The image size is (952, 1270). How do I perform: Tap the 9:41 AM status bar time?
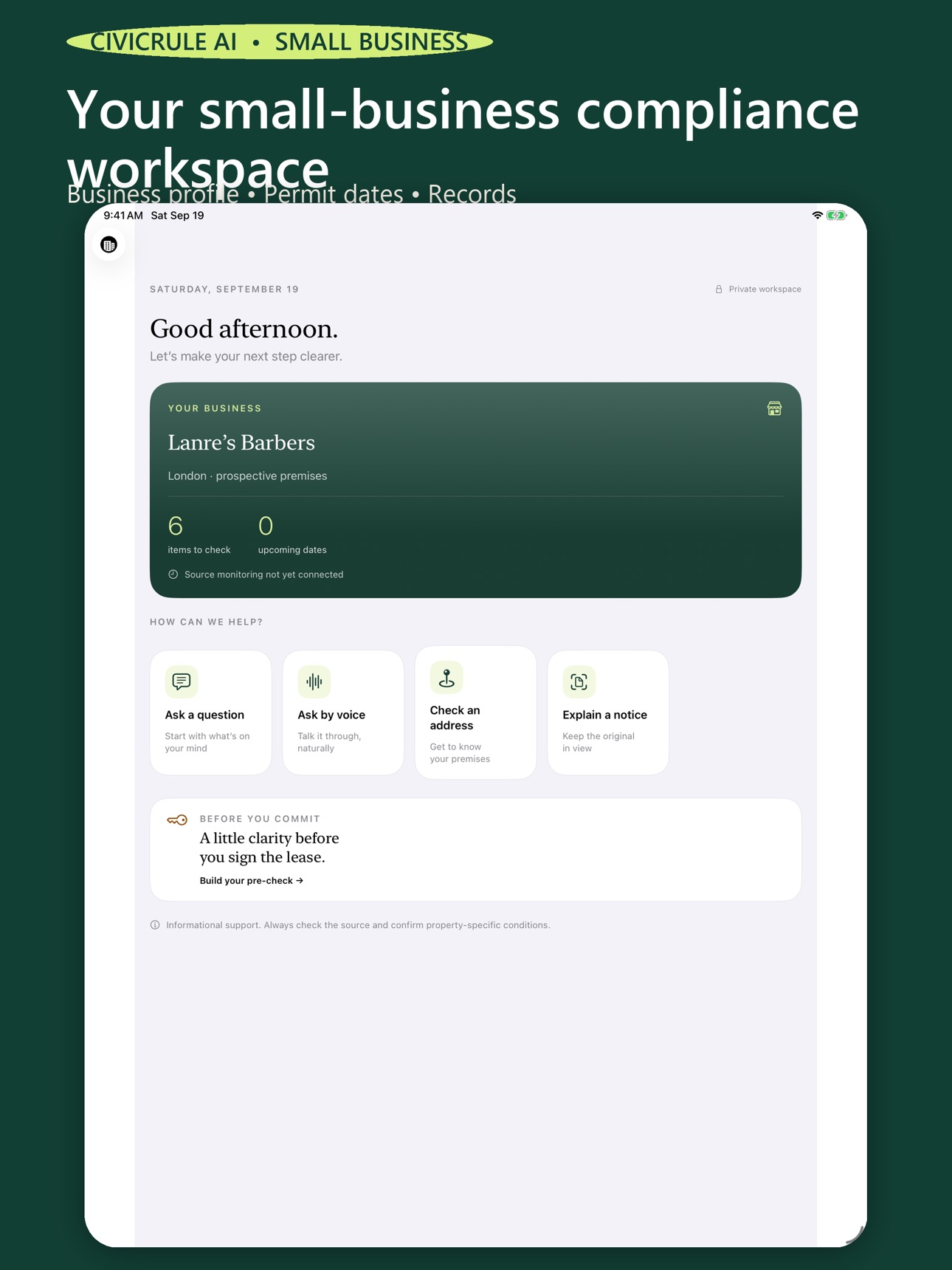coord(123,216)
